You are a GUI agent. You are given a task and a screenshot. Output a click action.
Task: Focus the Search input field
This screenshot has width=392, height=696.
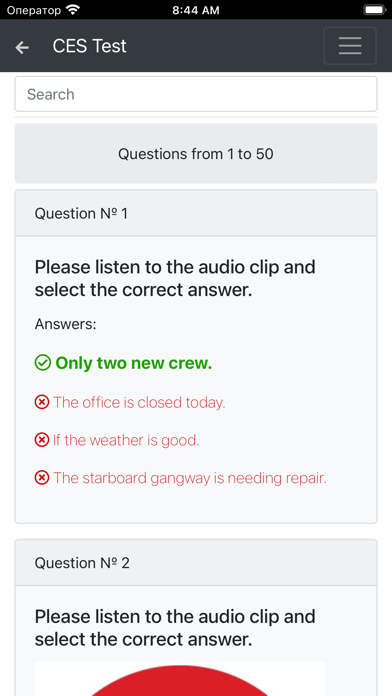click(196, 94)
